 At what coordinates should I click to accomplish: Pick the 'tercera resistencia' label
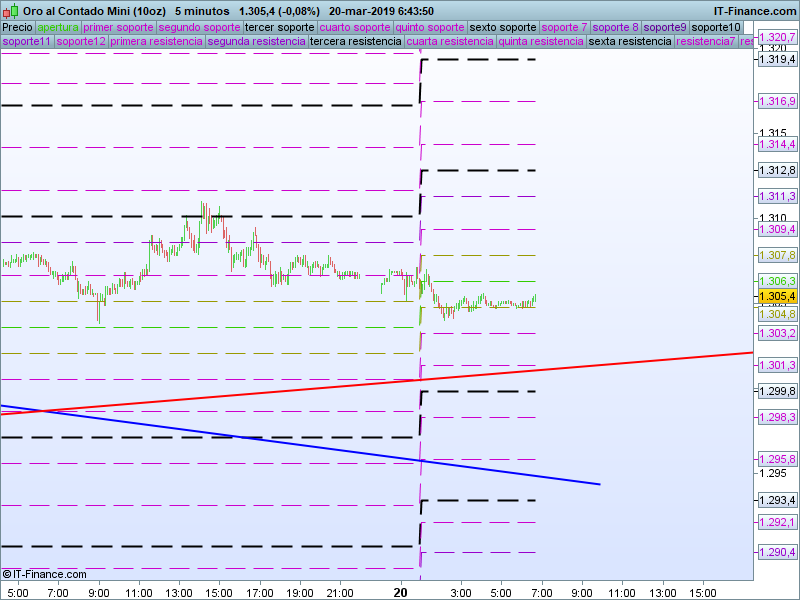coord(356,42)
